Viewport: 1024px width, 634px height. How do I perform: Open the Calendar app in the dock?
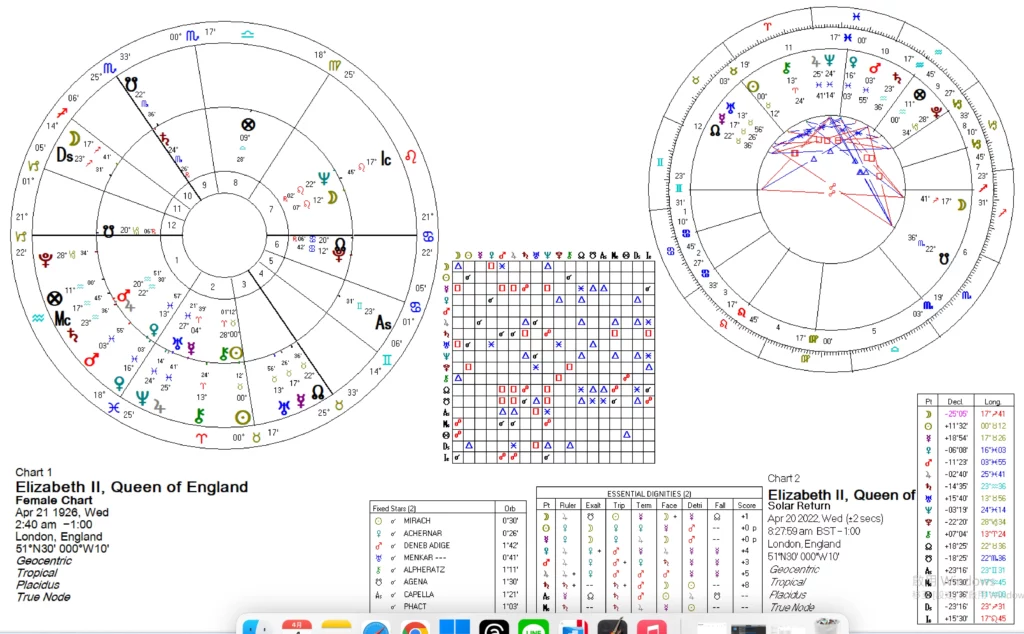tap(297, 626)
